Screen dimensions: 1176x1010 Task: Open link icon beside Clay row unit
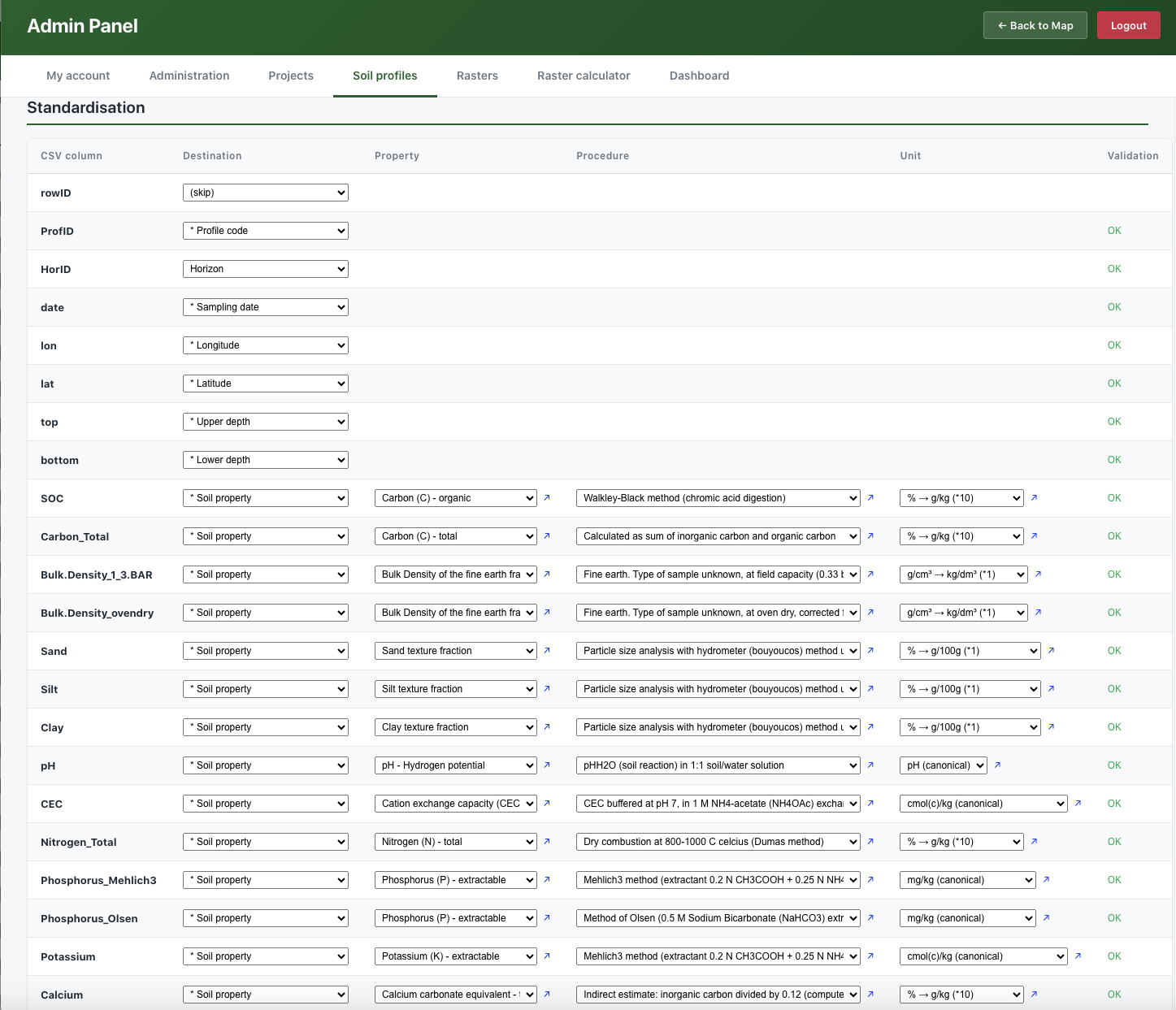tap(1051, 727)
